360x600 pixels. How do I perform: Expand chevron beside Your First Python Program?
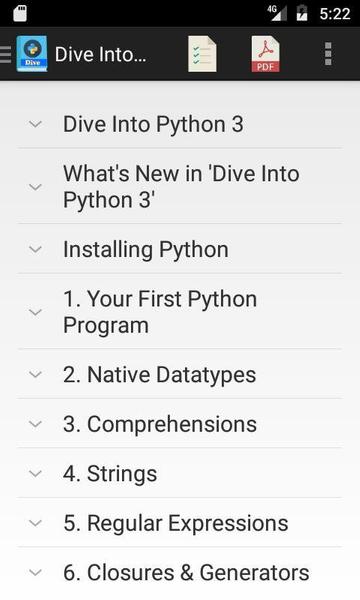tap(35, 312)
